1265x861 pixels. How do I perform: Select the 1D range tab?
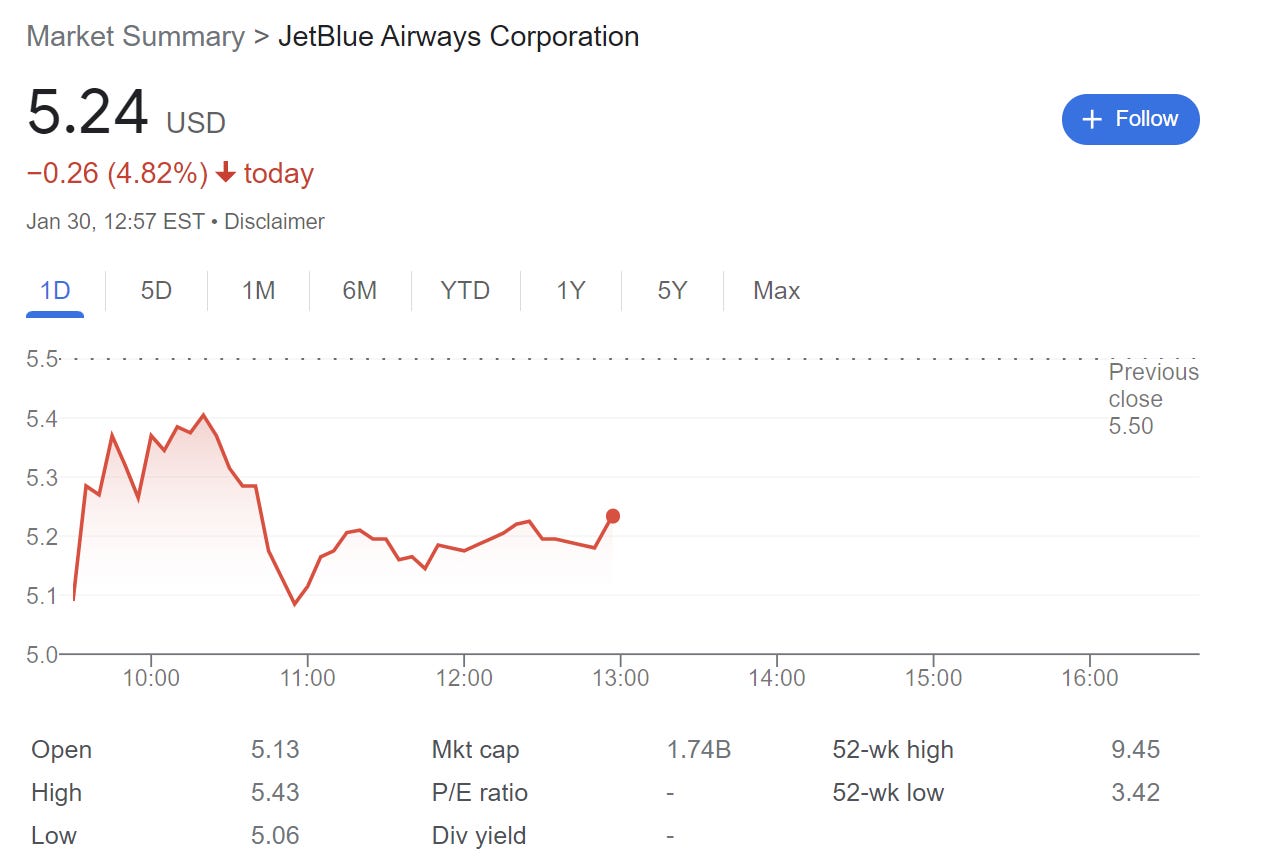[x=55, y=291]
